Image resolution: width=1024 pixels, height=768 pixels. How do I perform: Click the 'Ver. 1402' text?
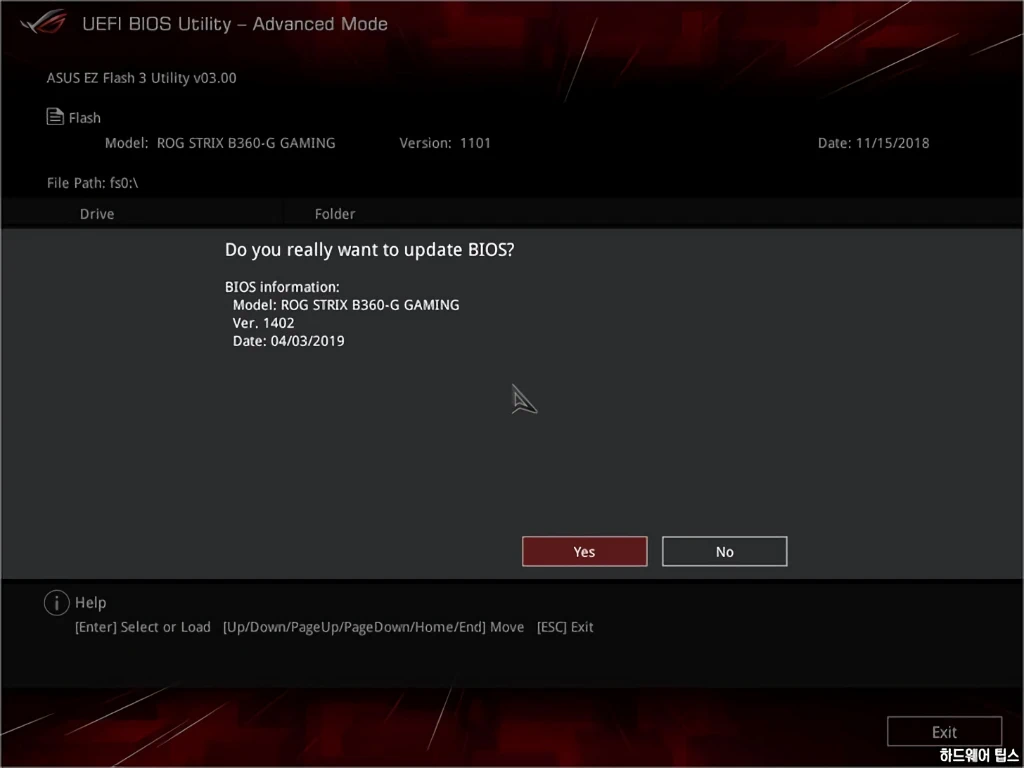click(x=263, y=323)
